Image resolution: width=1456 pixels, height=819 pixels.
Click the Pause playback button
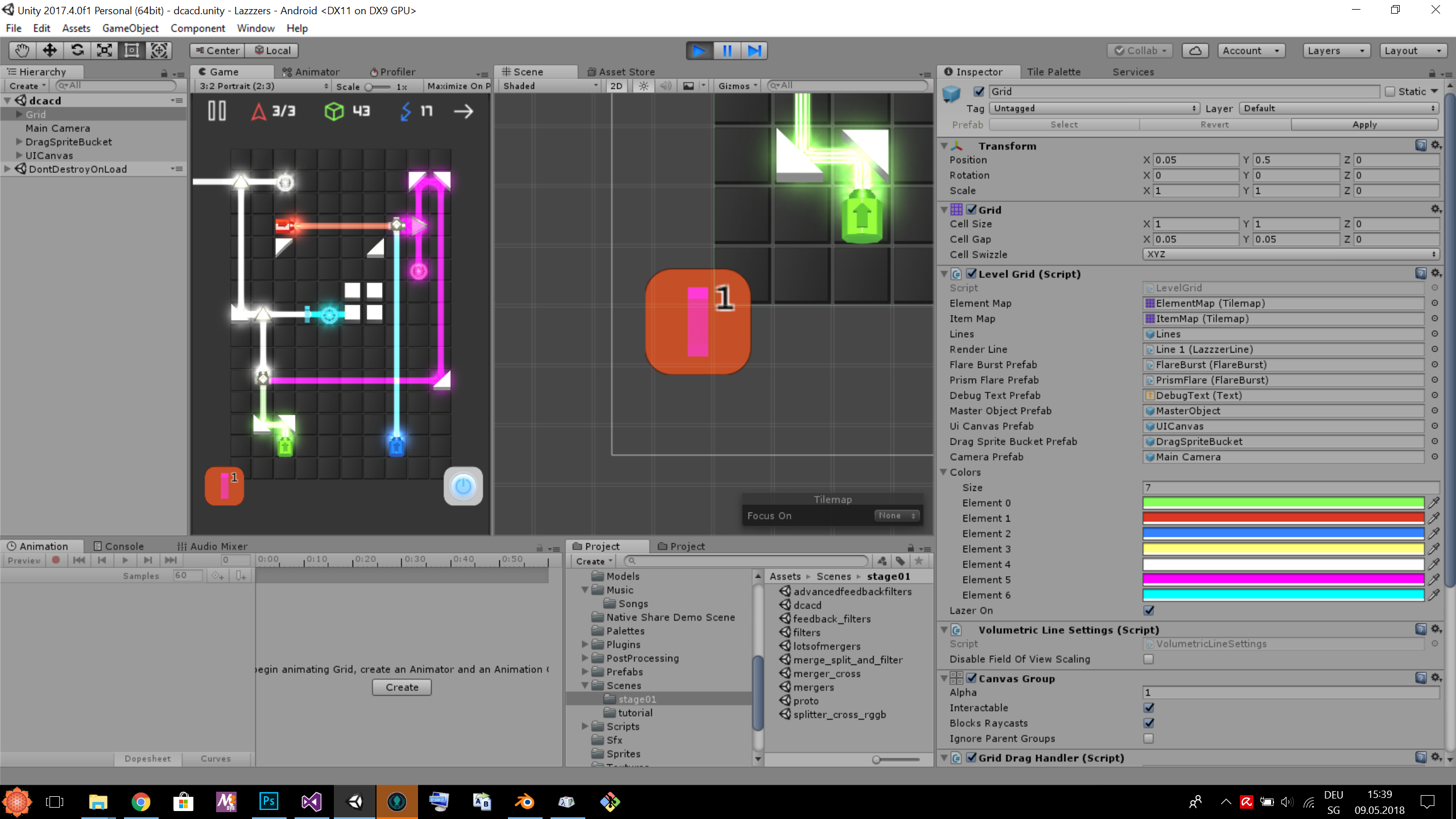(726, 51)
